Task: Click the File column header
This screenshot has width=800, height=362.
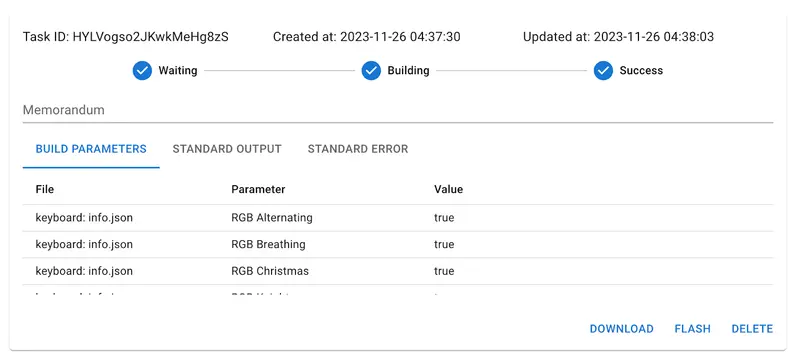Action: pyautogui.click(x=44, y=190)
